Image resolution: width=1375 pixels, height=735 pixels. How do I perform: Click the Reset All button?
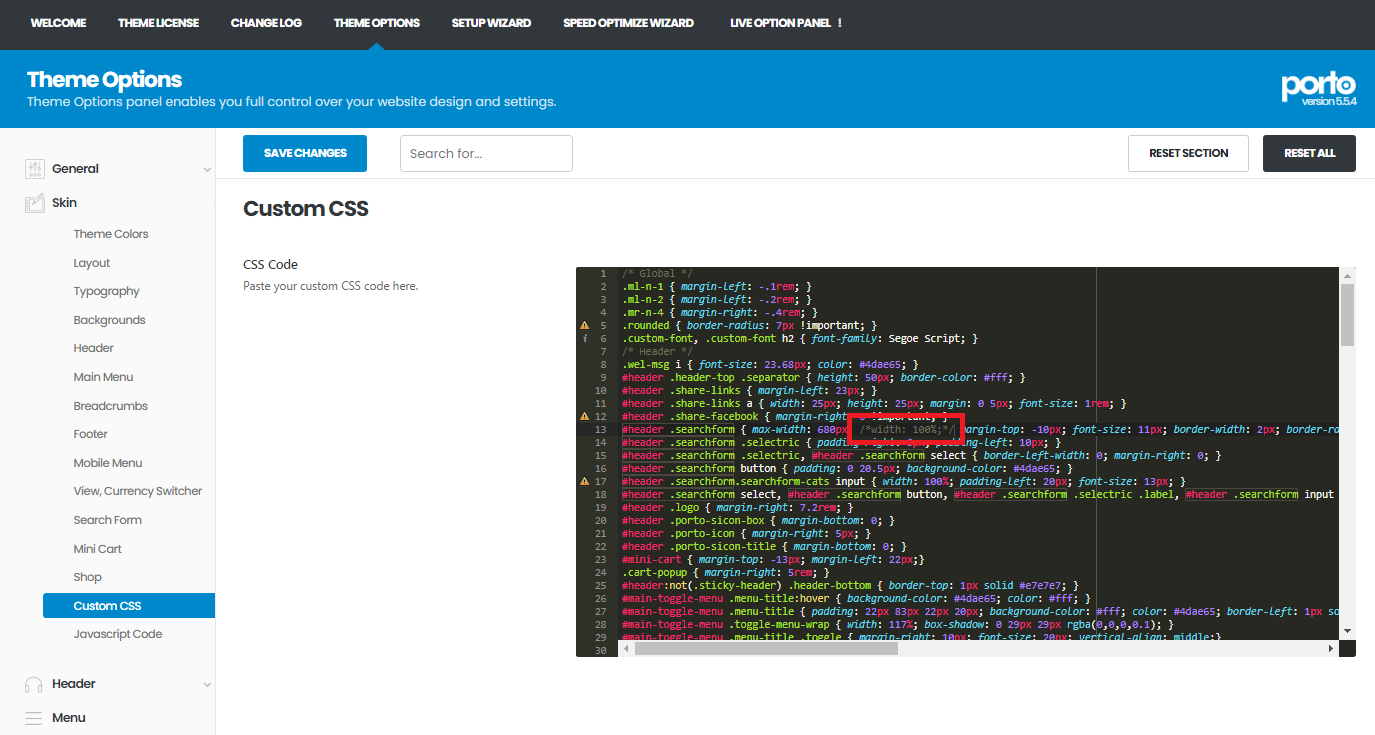pos(1309,153)
